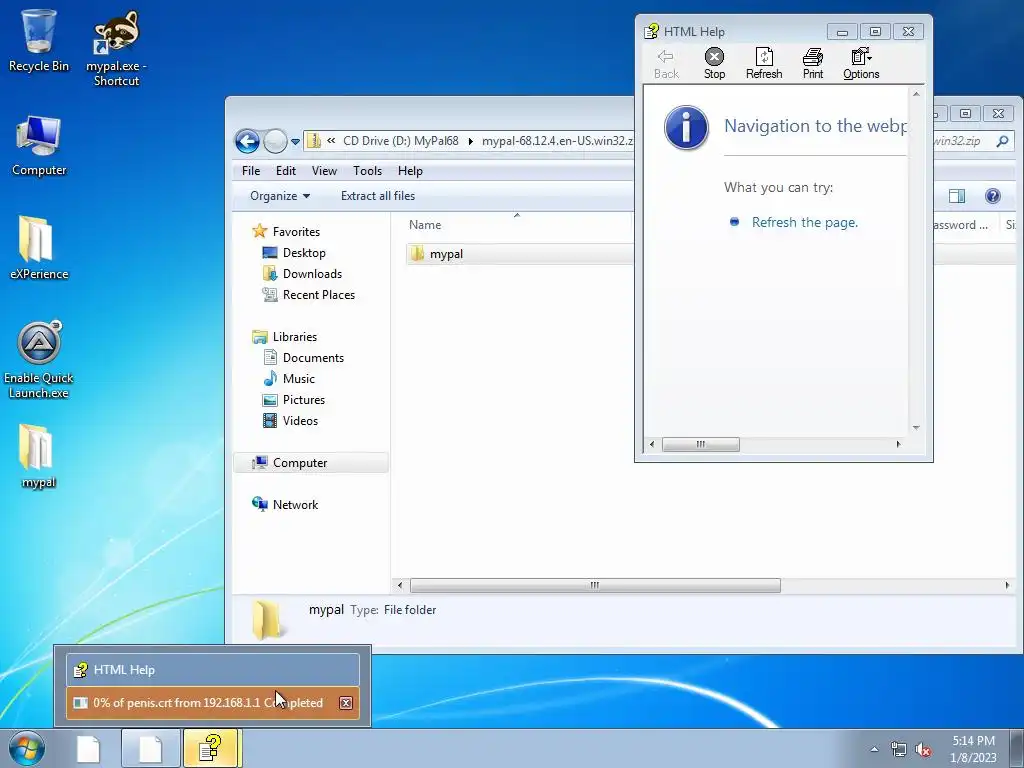Select the Computer desktop icon
The height and width of the screenshot is (768, 1024).
click(39, 146)
